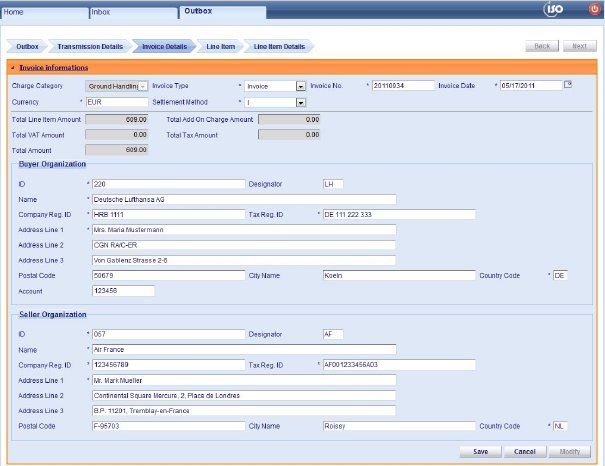Click the Invoice informations header link
Screen dimensions: 605x466
tap(54, 68)
